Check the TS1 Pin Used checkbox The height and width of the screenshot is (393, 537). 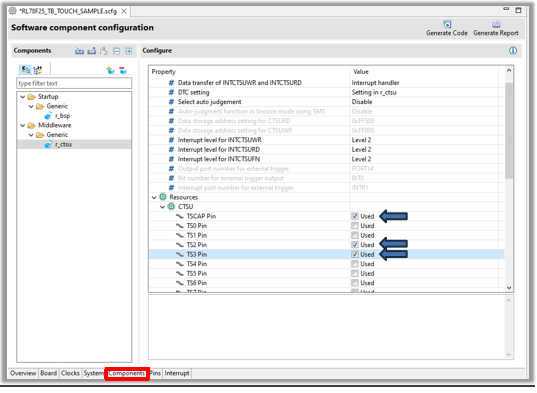(355, 236)
